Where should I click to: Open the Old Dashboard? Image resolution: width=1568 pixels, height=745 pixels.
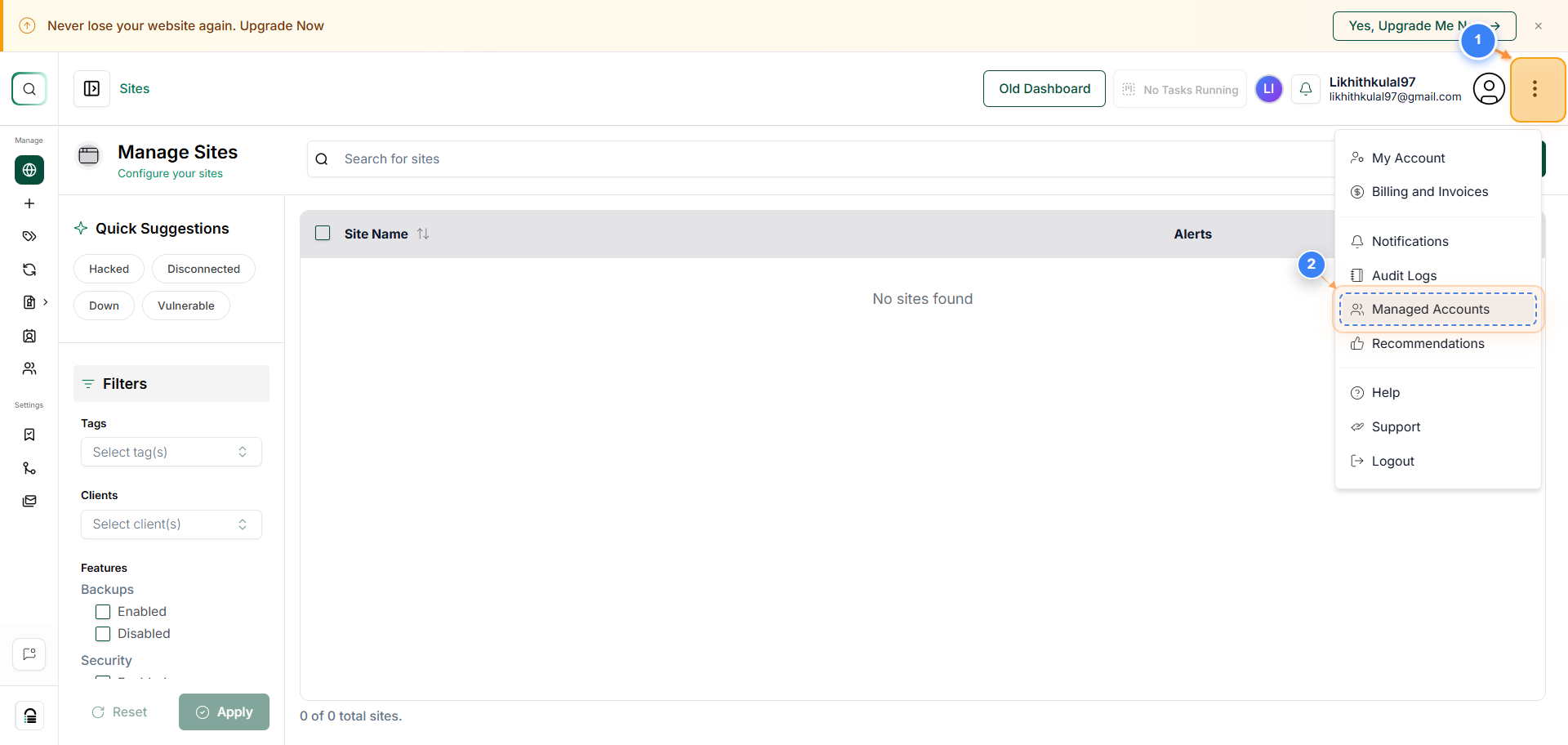coord(1045,88)
